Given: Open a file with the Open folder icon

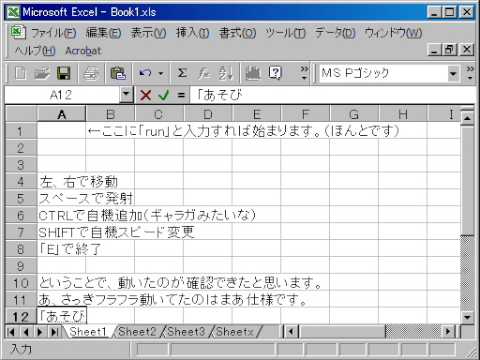Looking at the screenshot, I should [42, 73].
